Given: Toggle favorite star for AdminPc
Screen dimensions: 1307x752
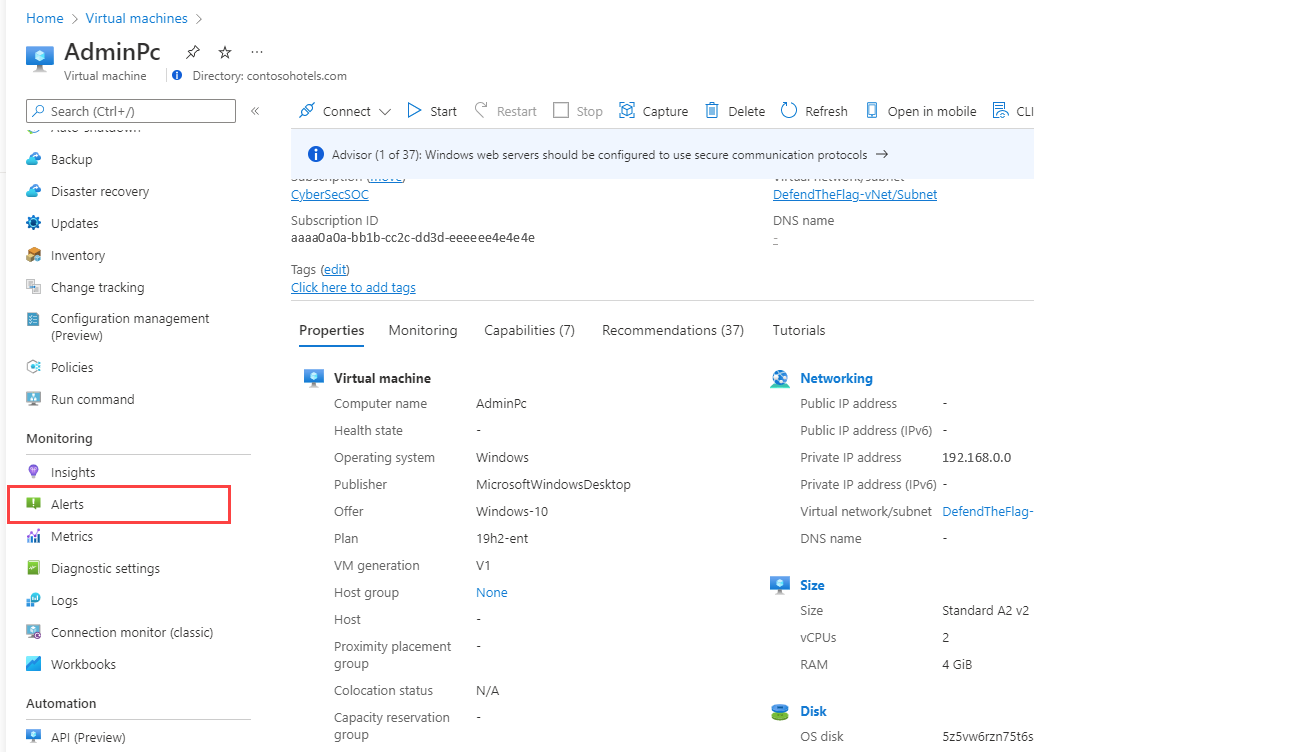Looking at the screenshot, I should pyautogui.click(x=224, y=51).
